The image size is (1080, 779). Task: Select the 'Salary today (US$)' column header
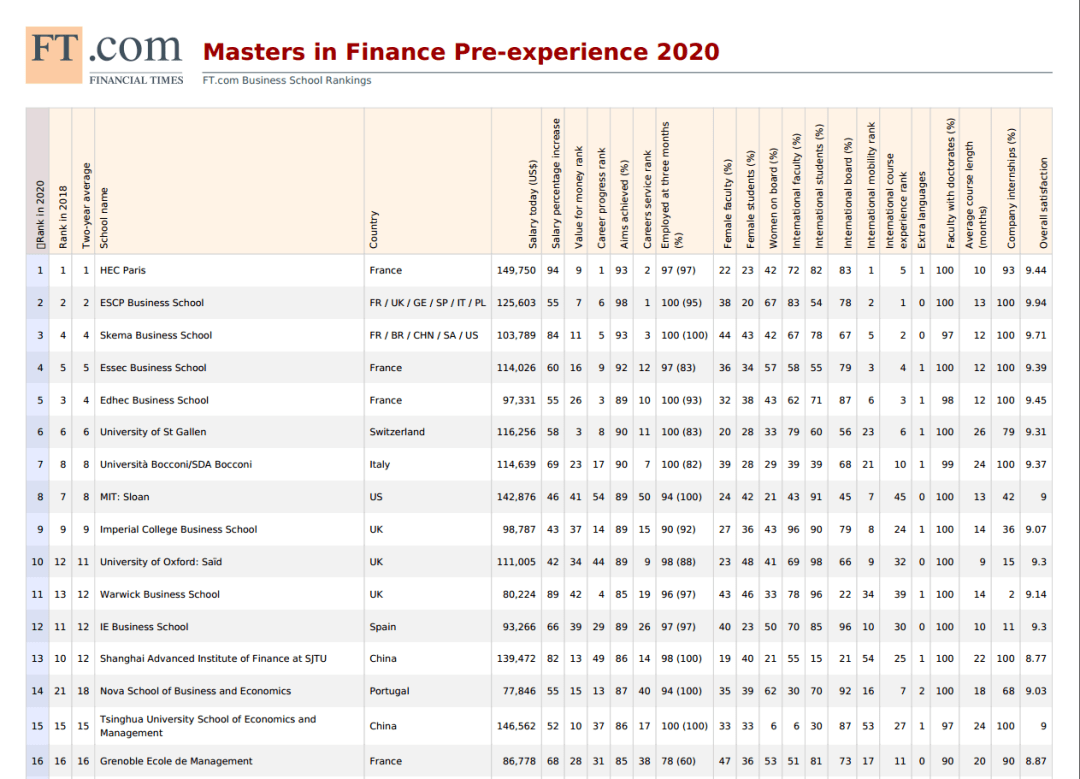click(x=532, y=204)
